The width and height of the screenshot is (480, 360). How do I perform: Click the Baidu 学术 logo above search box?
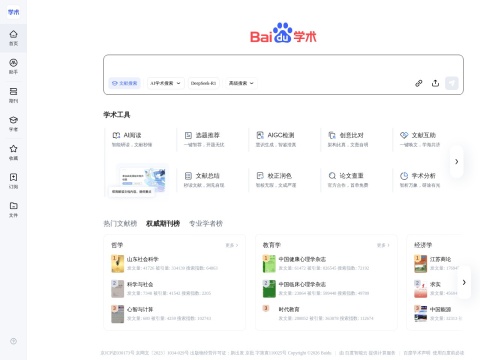click(x=283, y=34)
